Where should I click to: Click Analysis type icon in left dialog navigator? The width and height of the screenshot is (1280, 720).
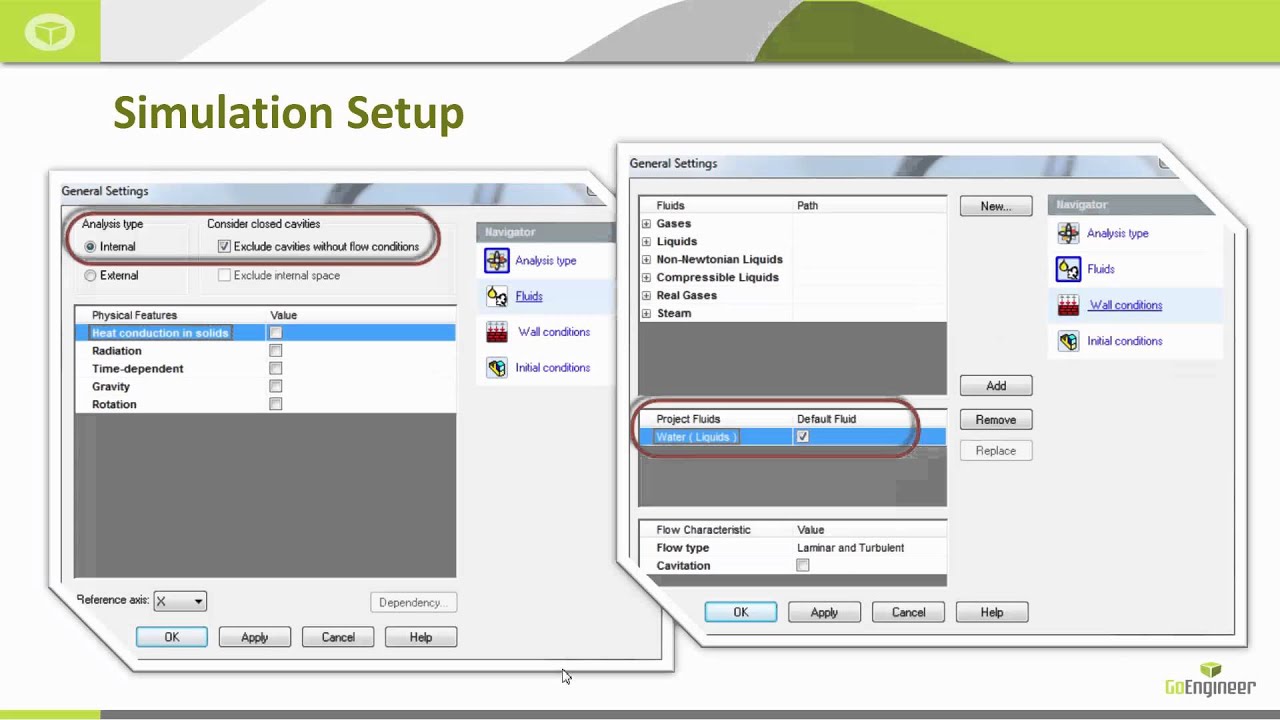pos(497,260)
